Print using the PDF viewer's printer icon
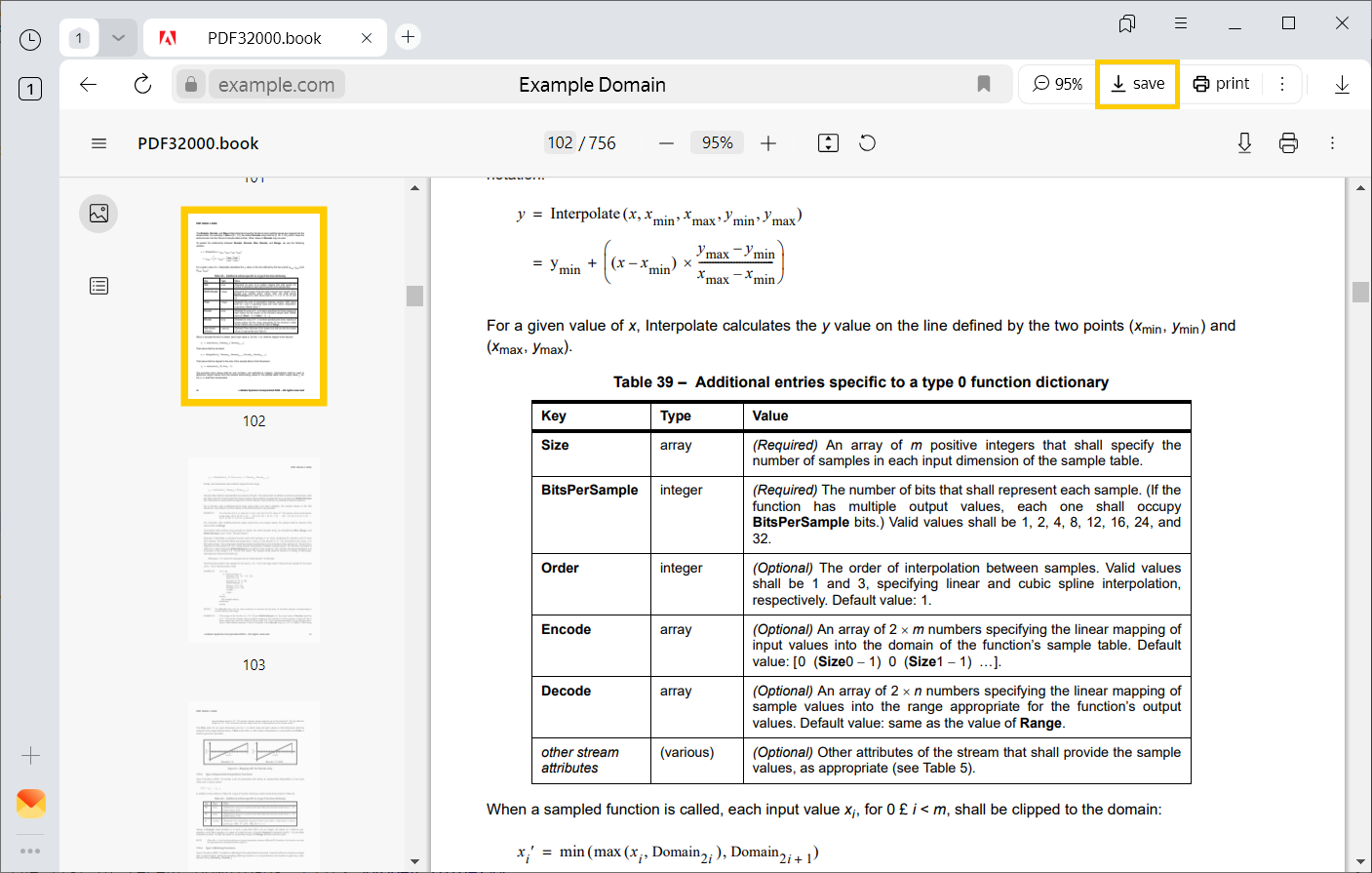The width and height of the screenshot is (1372, 873). (1288, 143)
